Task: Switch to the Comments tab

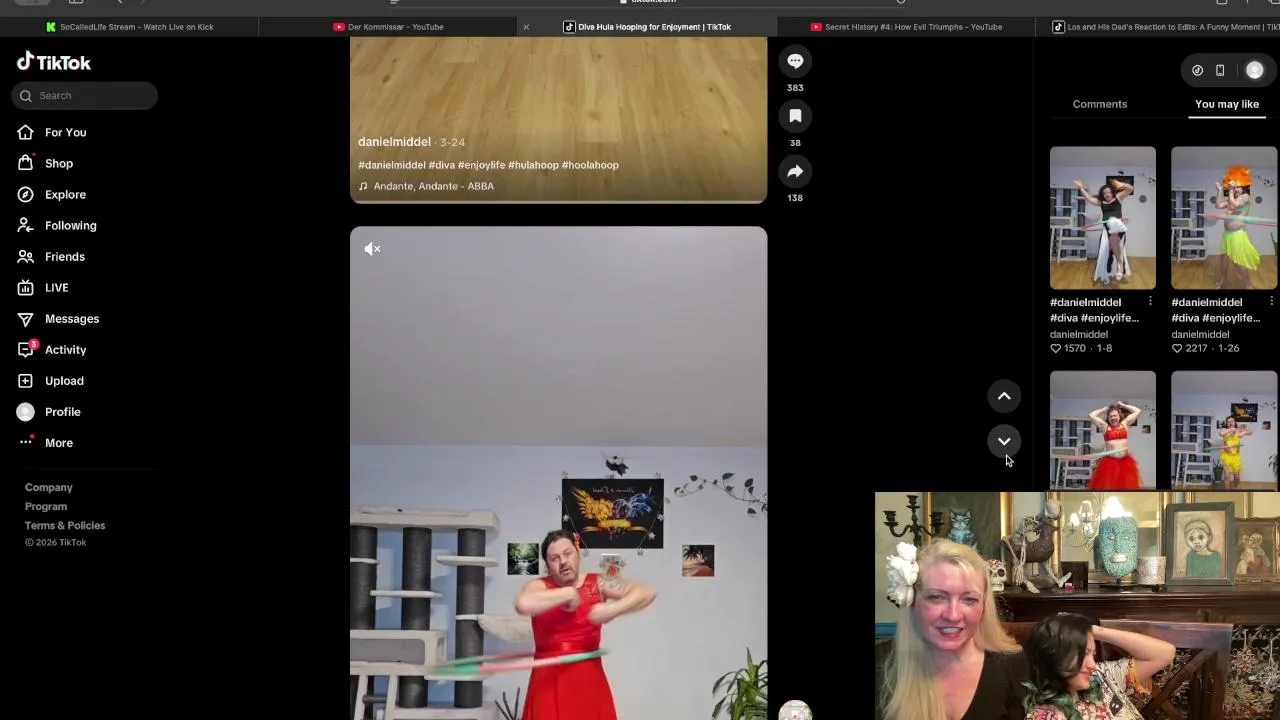Action: pyautogui.click(x=1099, y=104)
